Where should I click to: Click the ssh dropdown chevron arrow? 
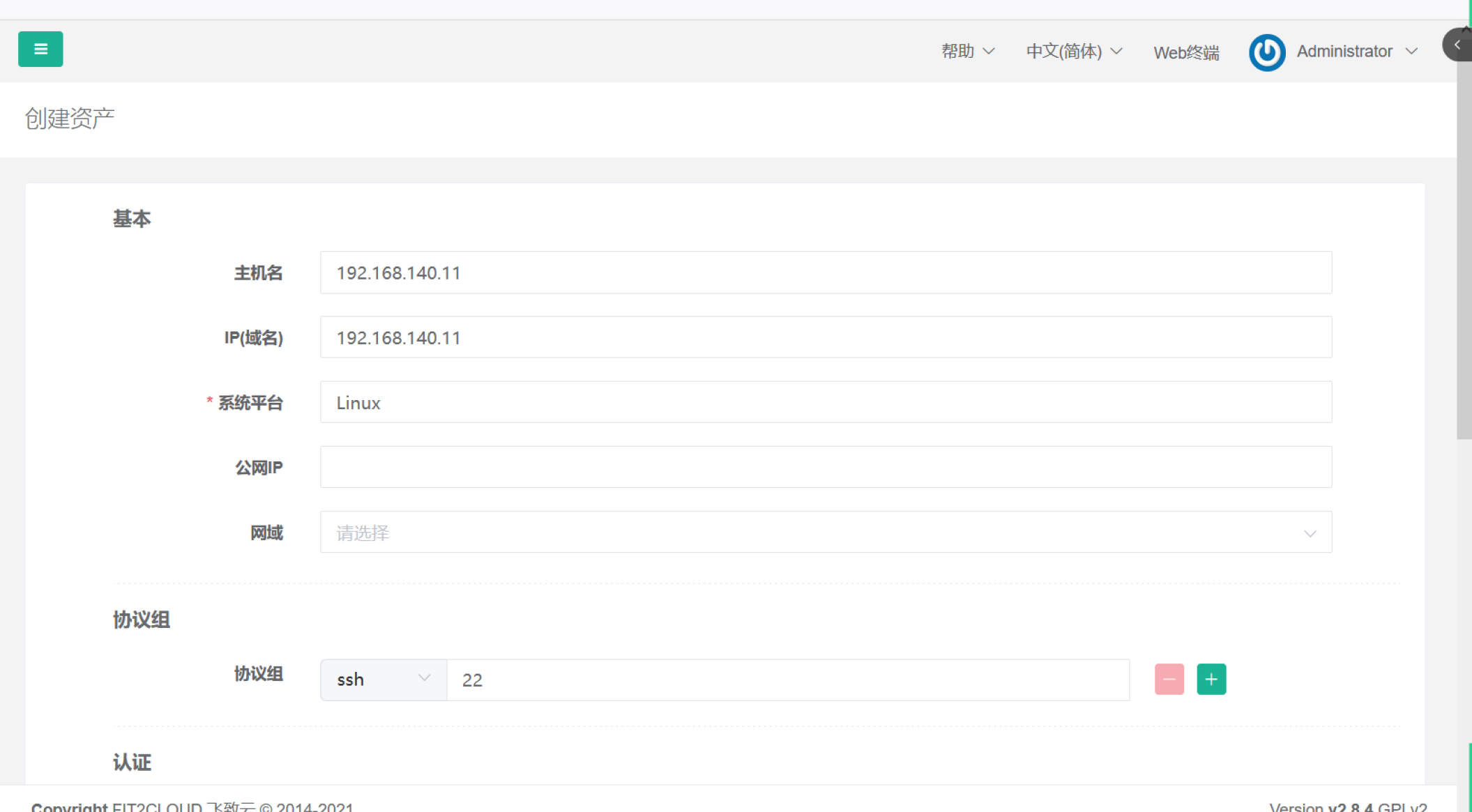(423, 678)
